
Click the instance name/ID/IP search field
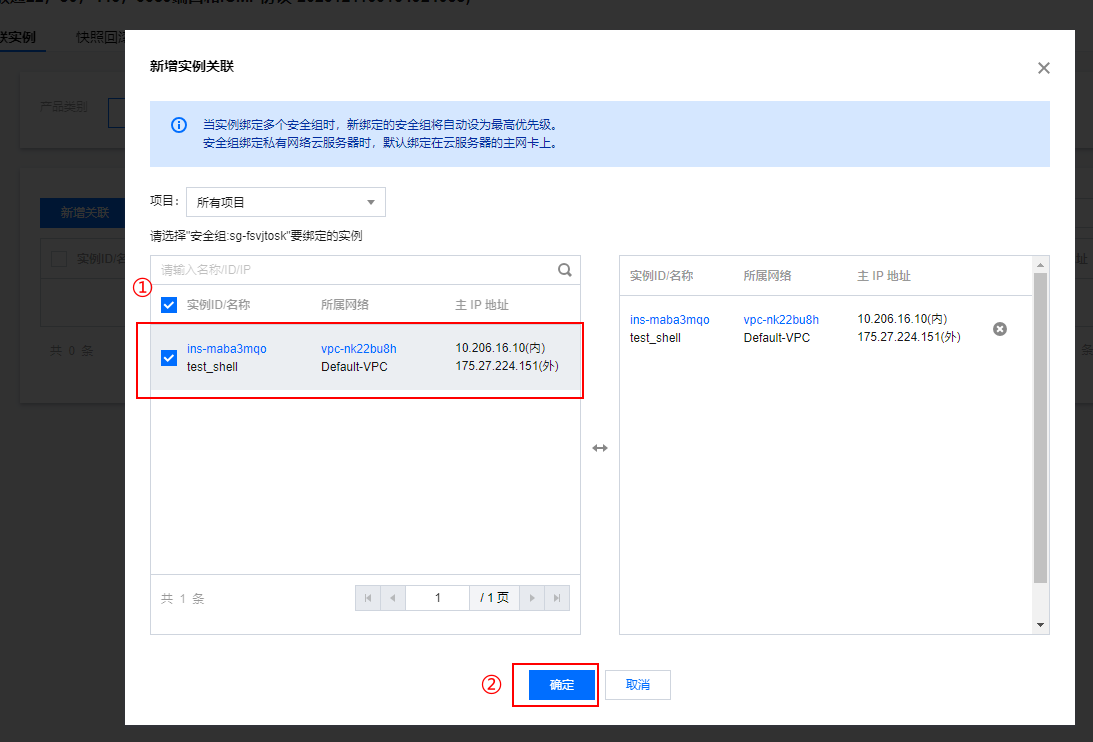[355, 269]
